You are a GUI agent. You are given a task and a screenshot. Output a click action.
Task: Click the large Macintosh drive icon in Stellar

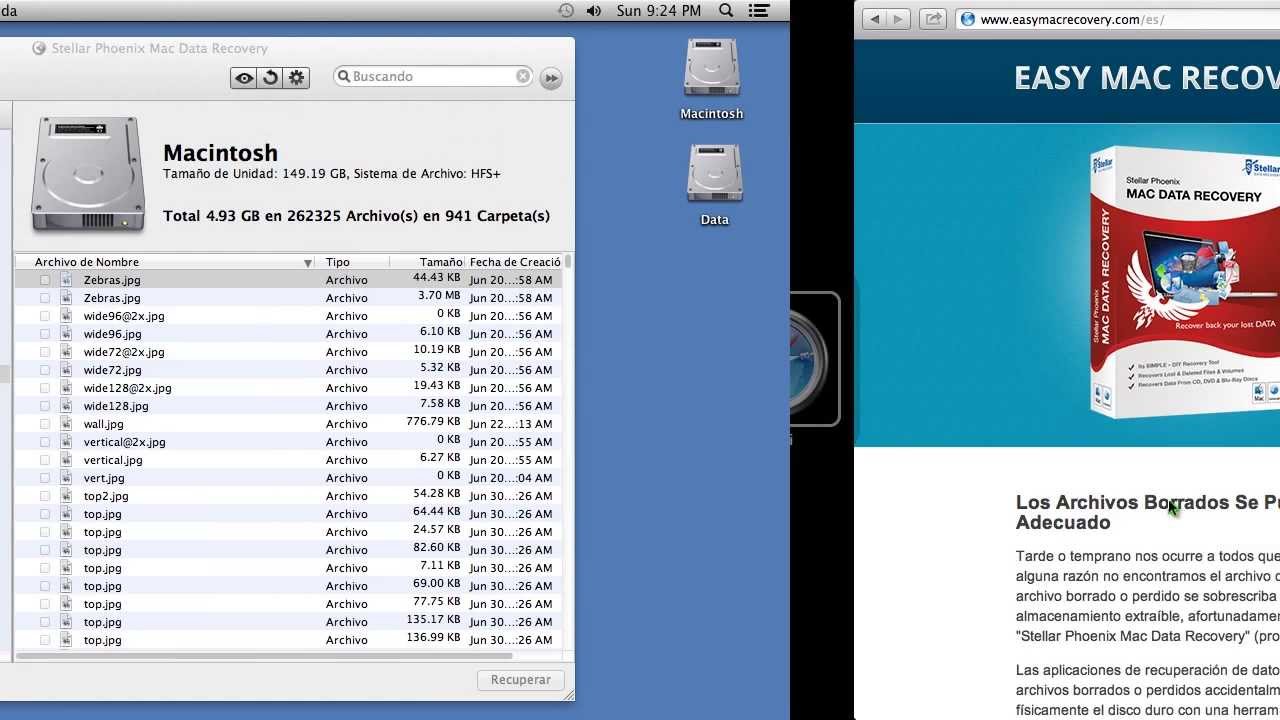[x=88, y=174]
